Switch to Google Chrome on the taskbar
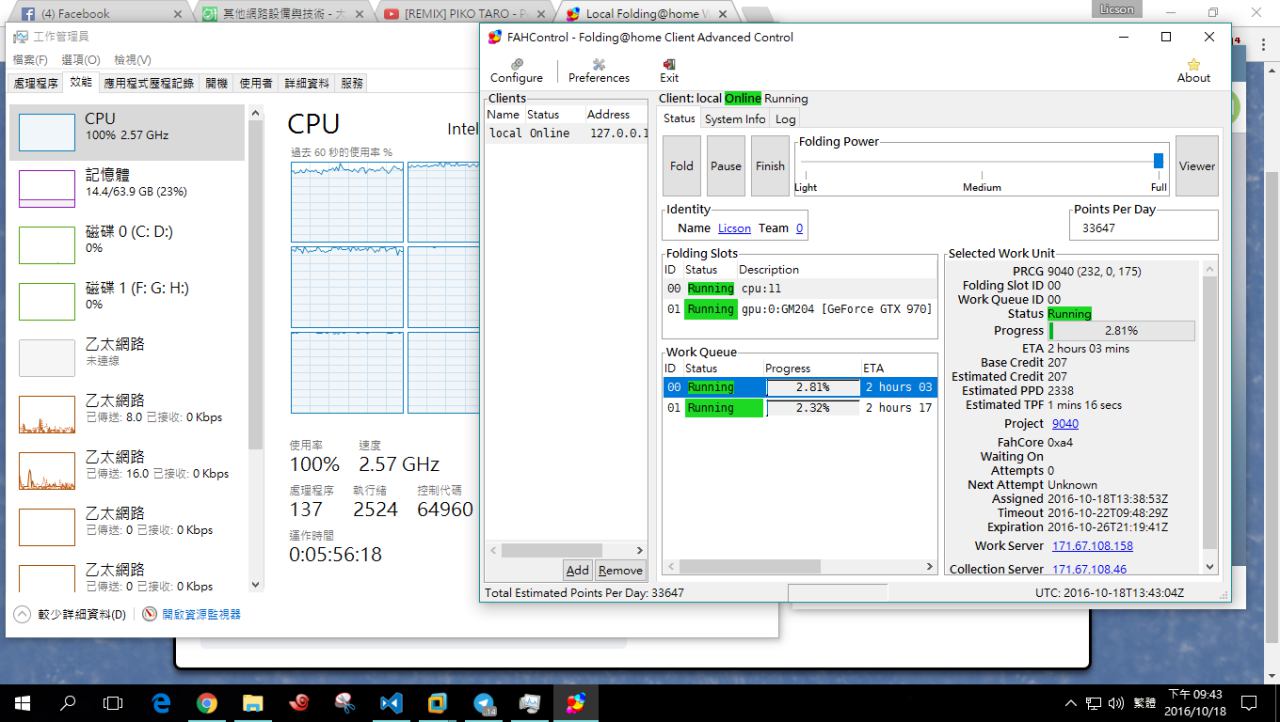This screenshot has height=722, width=1280. point(207,703)
